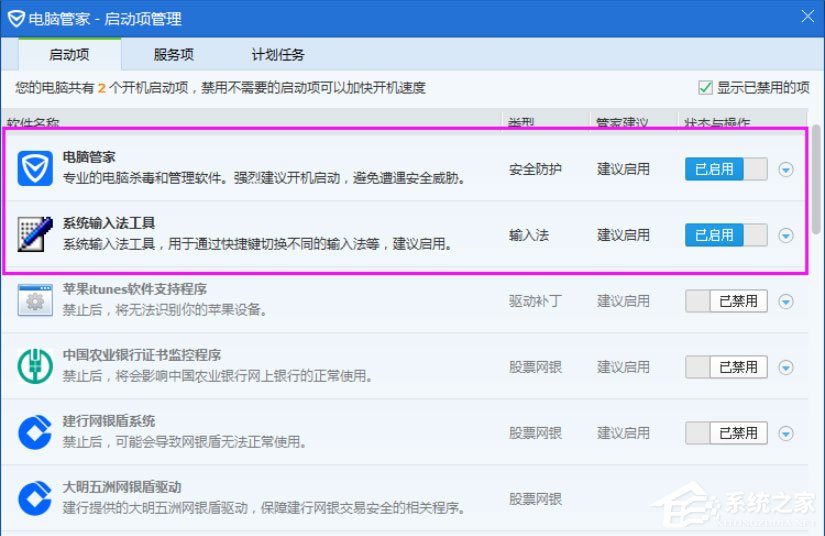Viewport: 825px width, 536px height.
Task: Click description starting 系统输入法工具，用于通过快捷键
Action: pos(257,244)
